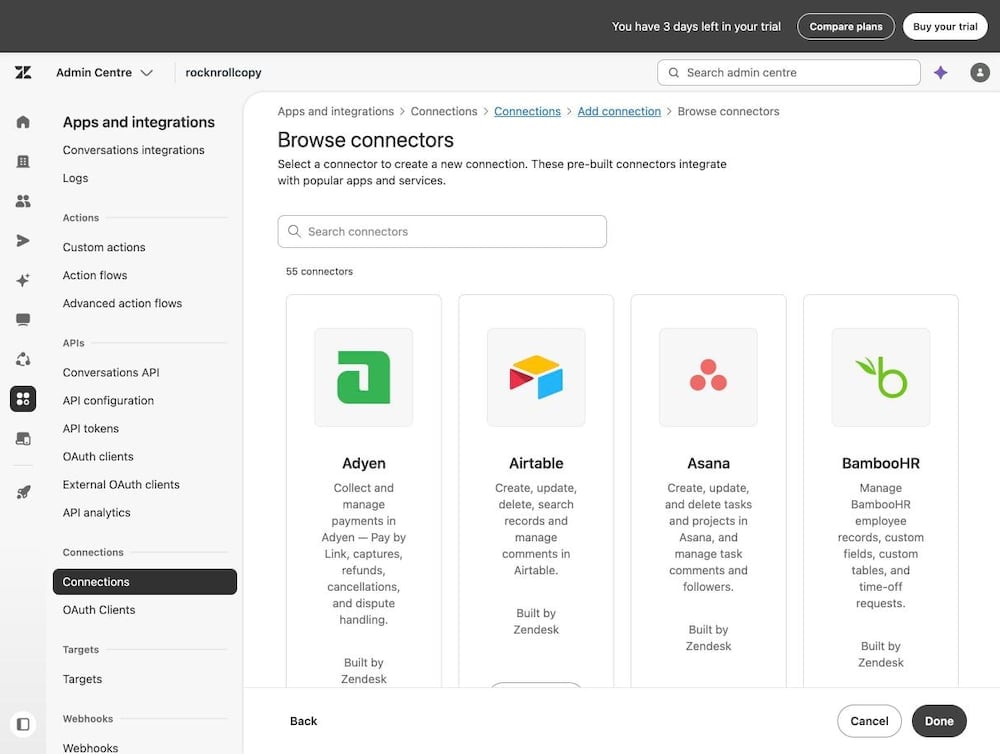Follow the Connections breadcrumb link
Screen dimensions: 1000x754
pos(527,111)
